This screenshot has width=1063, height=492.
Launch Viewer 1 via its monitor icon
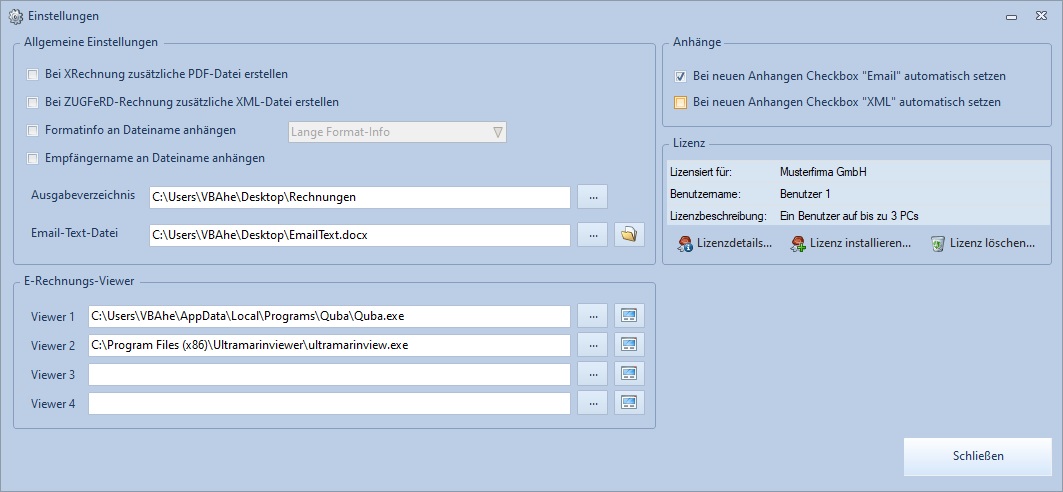coord(629,316)
